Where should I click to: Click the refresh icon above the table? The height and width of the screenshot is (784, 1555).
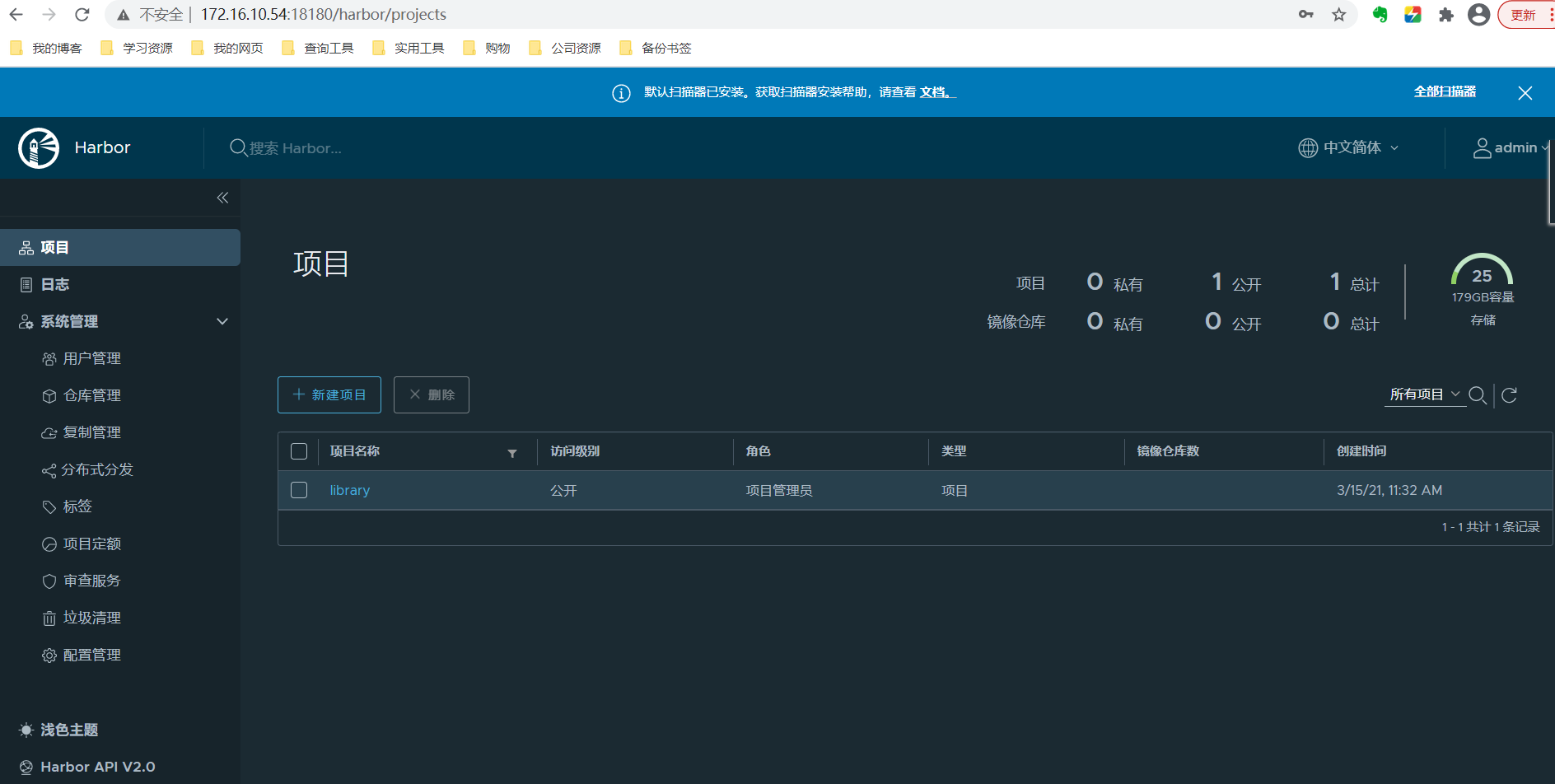1509,395
